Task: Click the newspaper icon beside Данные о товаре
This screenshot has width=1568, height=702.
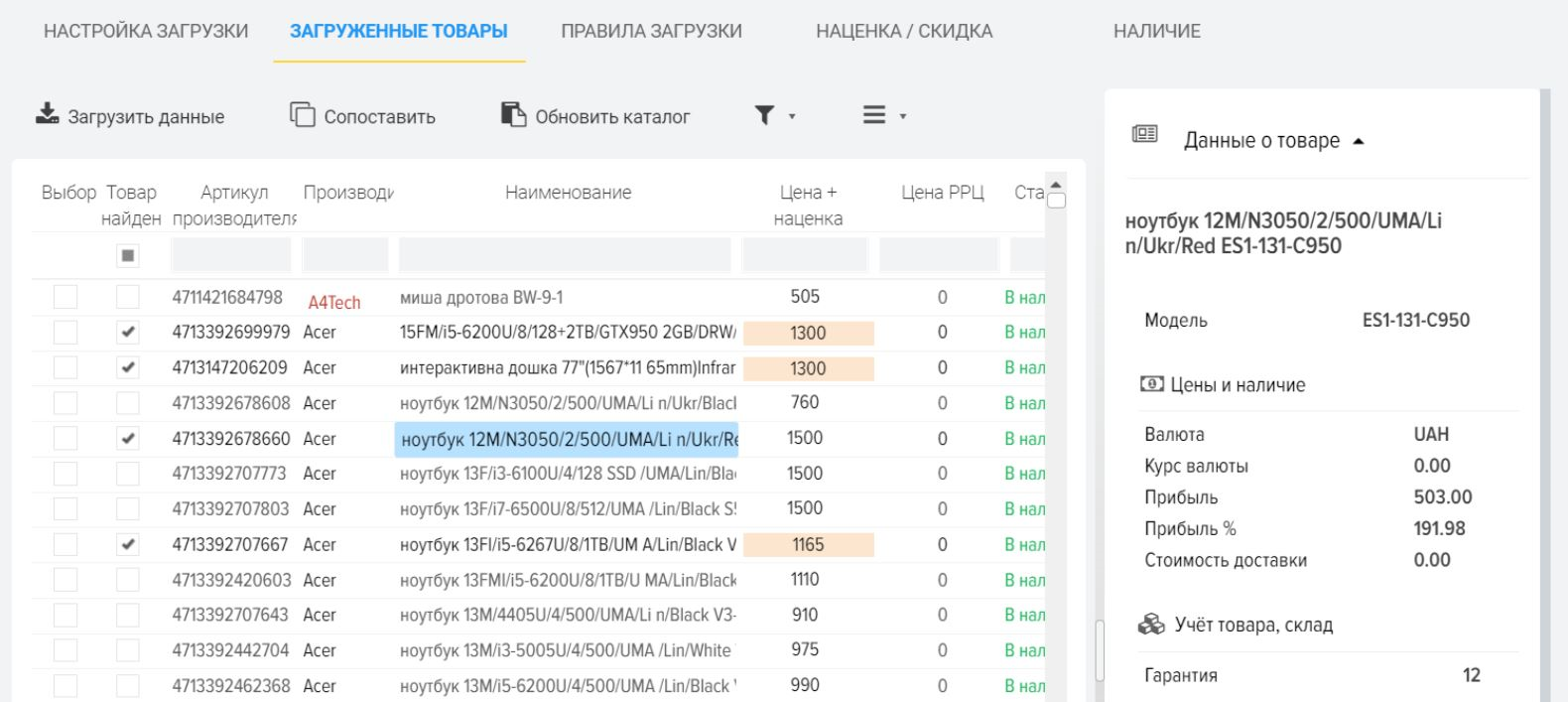Action: click(x=1144, y=134)
